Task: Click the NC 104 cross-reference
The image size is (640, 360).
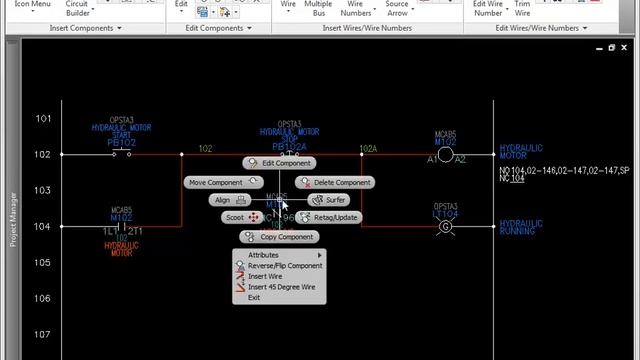Action: (x=512, y=178)
